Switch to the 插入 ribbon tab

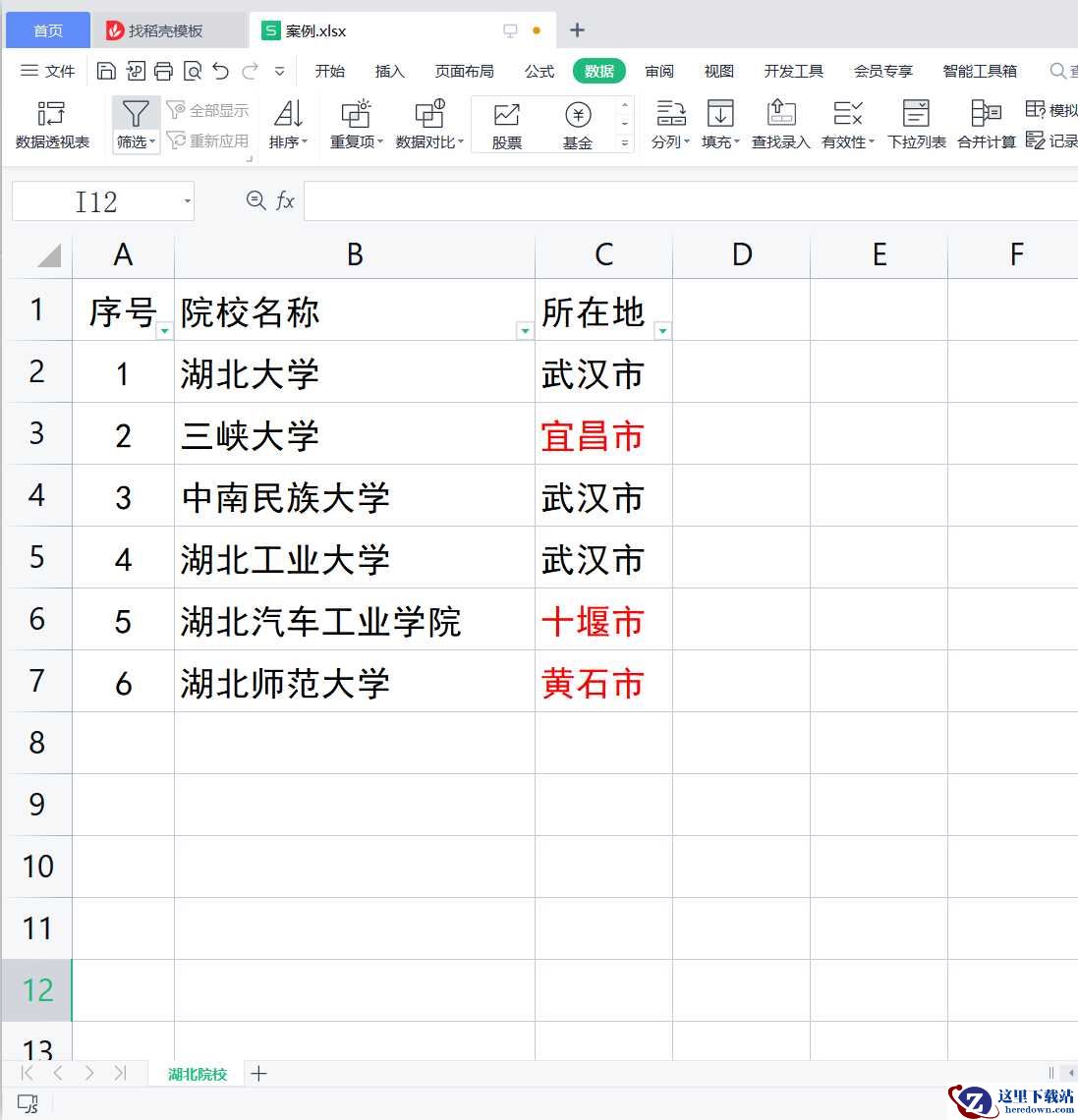point(390,71)
